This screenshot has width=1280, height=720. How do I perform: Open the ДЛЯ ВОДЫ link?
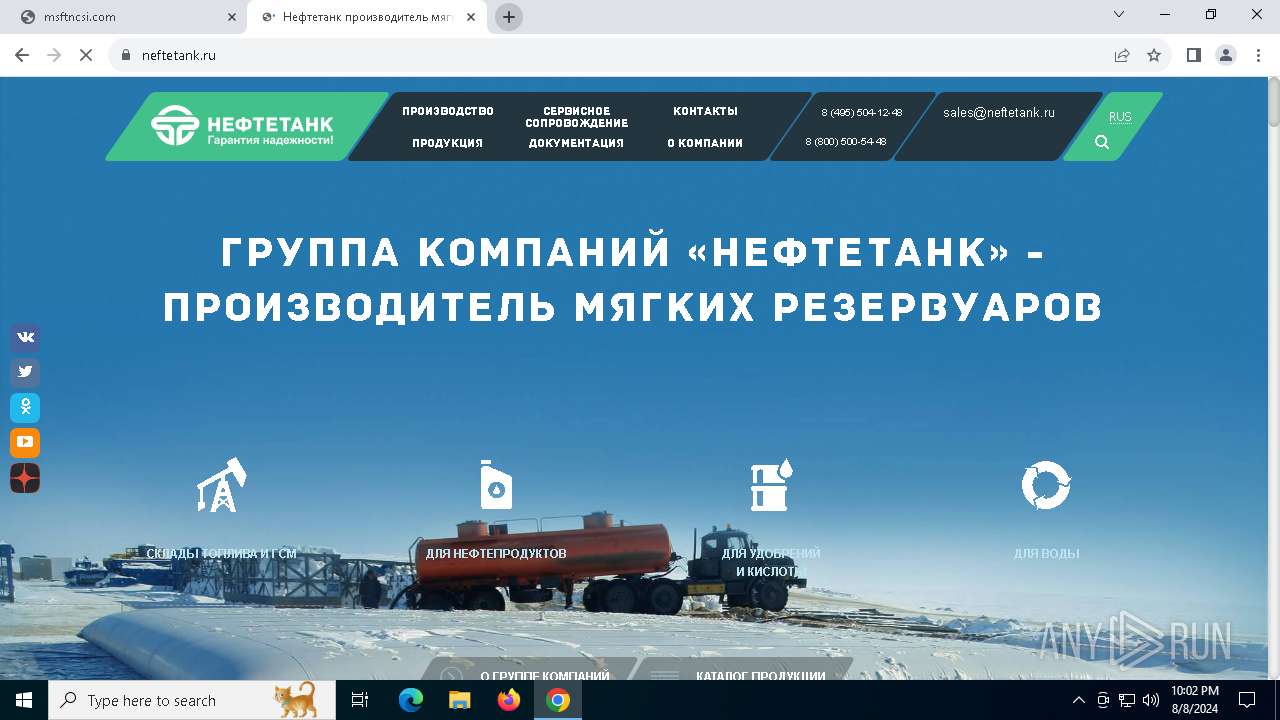[1046, 553]
